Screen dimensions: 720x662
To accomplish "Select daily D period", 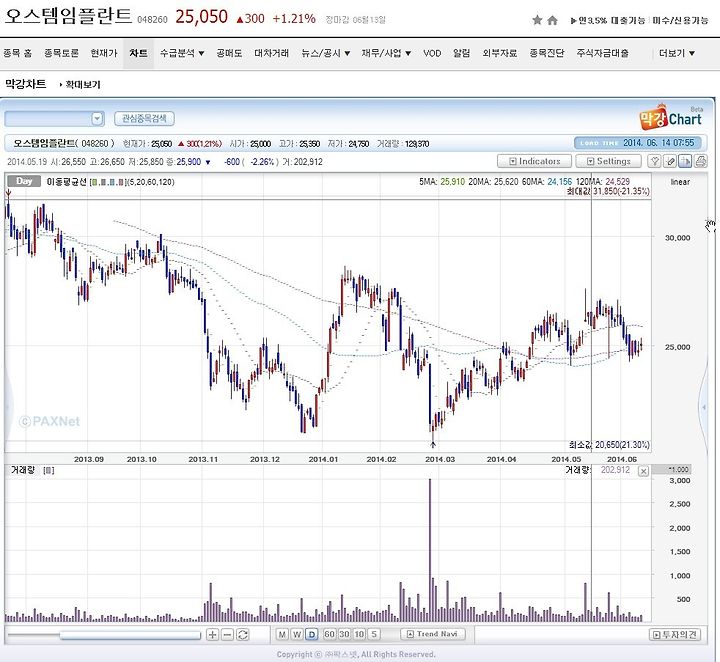I will tap(312, 634).
